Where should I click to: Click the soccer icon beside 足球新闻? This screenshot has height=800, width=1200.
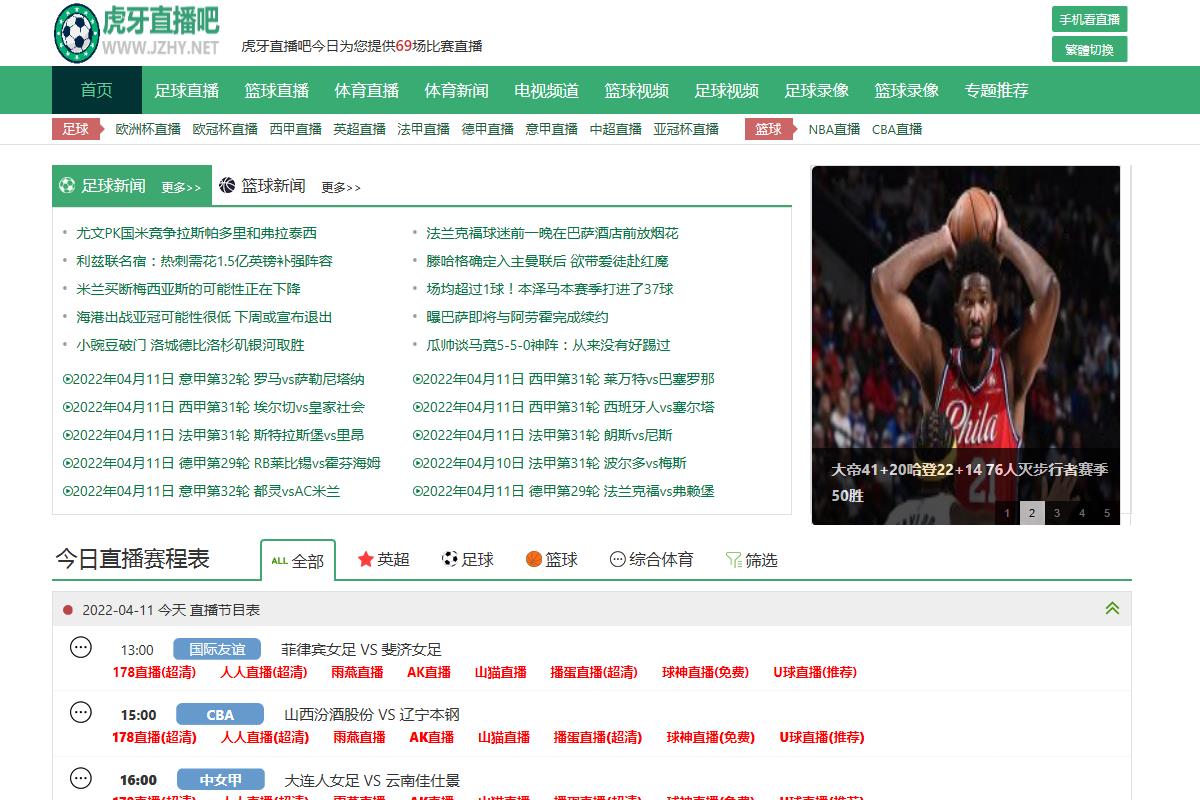click(x=67, y=185)
